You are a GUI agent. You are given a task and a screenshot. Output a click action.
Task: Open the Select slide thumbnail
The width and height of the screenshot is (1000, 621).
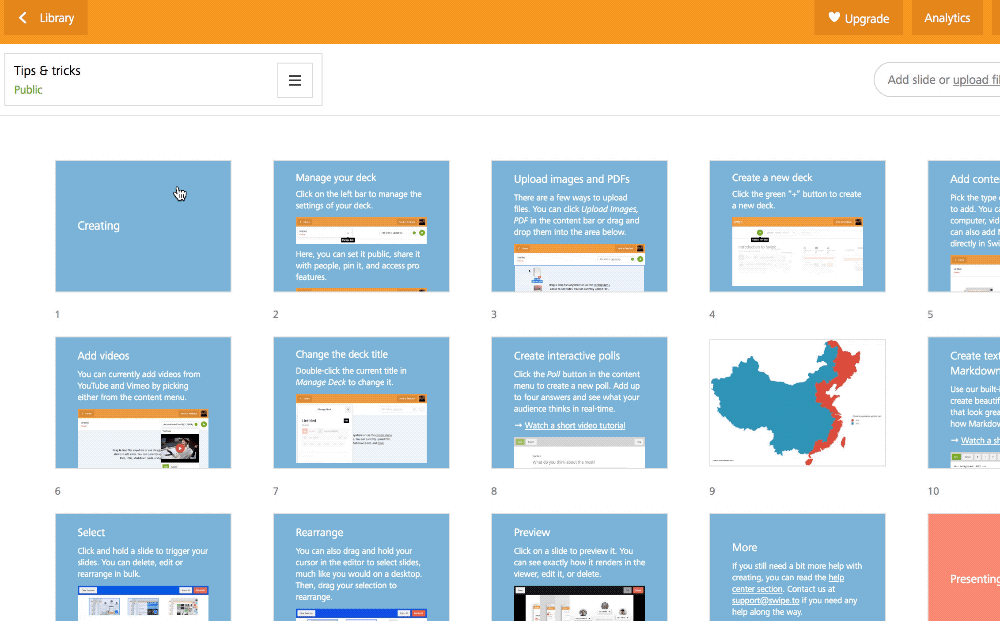(143, 567)
